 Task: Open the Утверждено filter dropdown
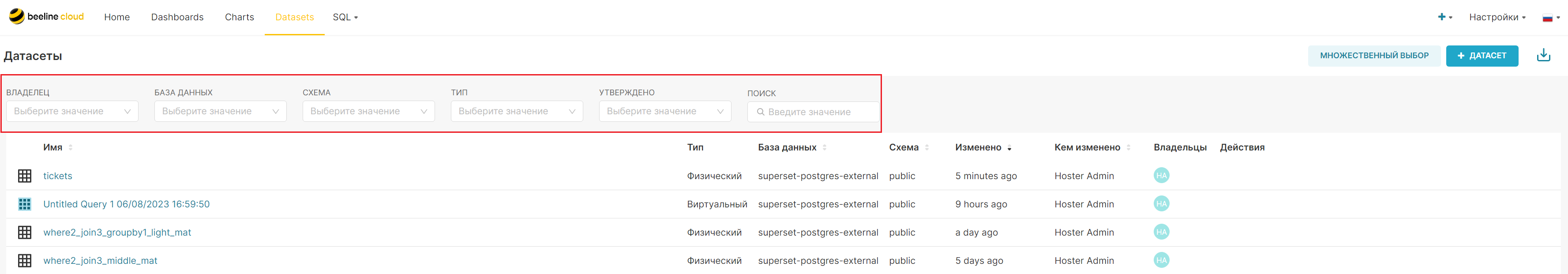pyautogui.click(x=665, y=112)
